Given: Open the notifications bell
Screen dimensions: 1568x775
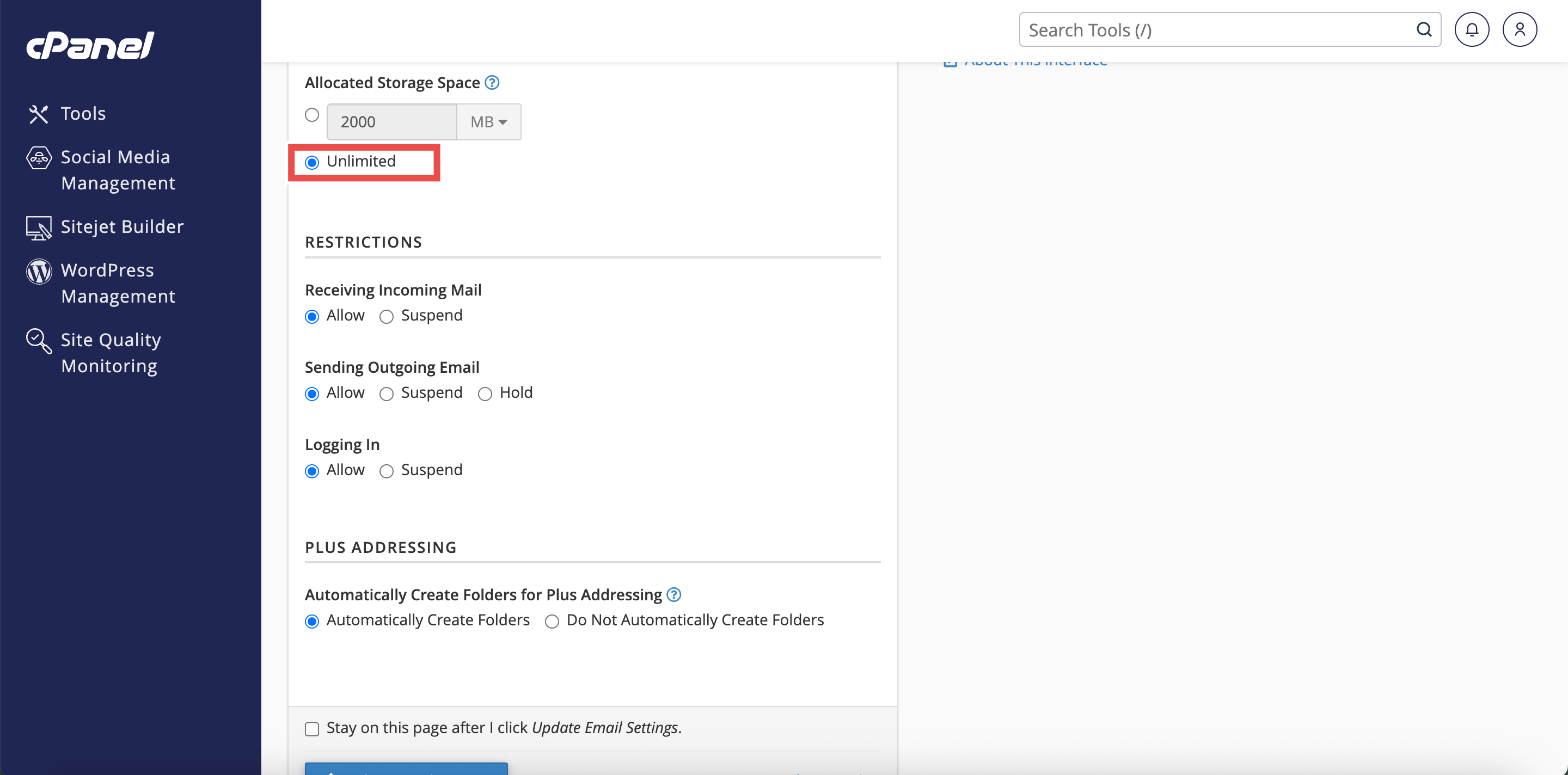Looking at the screenshot, I should 1471,29.
